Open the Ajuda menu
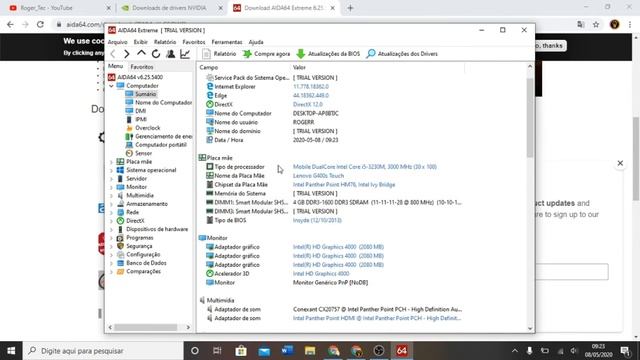The image size is (640, 360). [256, 42]
